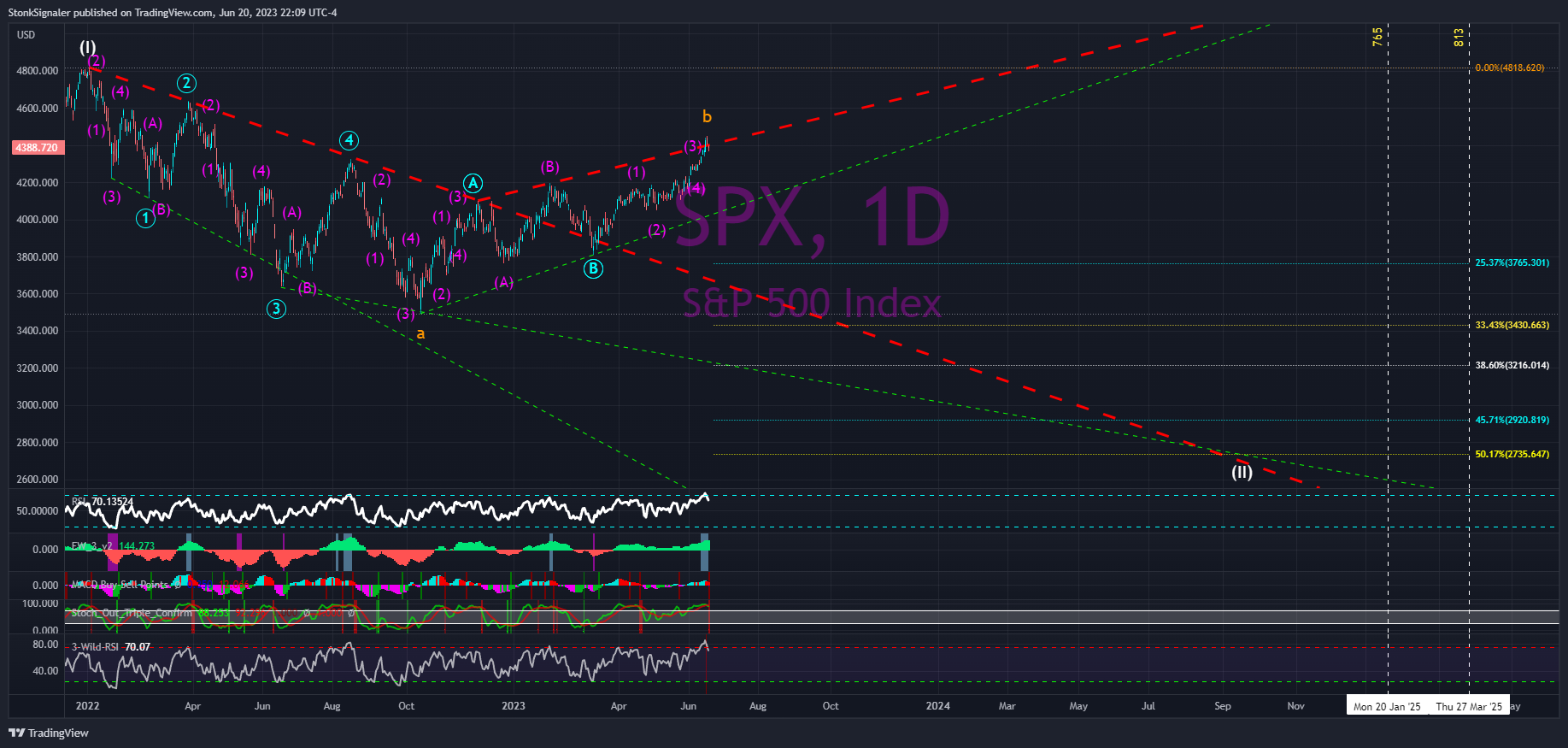The width and height of the screenshot is (1568, 748).
Task: Click price axis label 4800.000
Action: pos(37,71)
